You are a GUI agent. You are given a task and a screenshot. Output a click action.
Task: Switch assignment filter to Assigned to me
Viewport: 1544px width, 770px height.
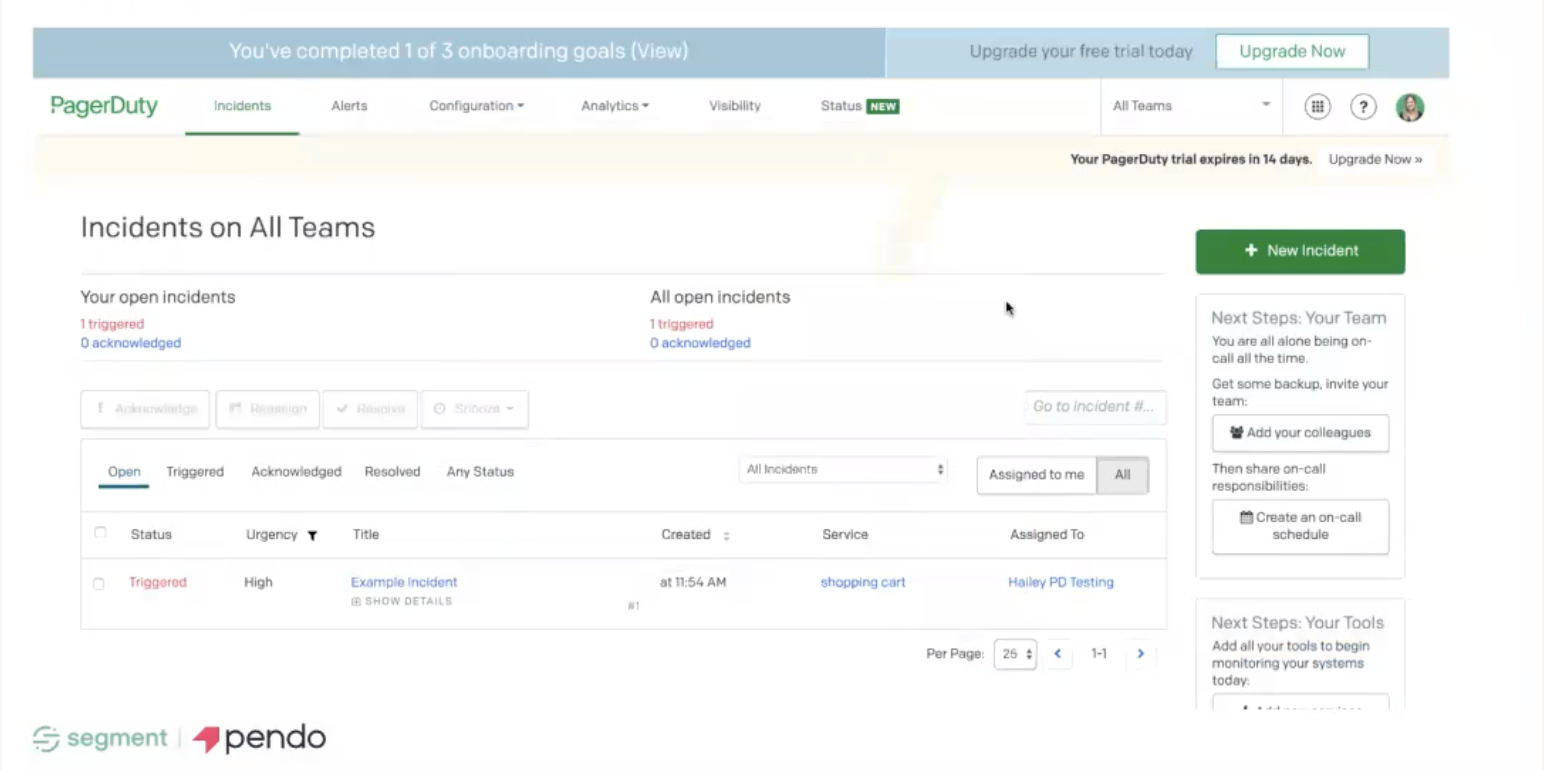point(1036,475)
